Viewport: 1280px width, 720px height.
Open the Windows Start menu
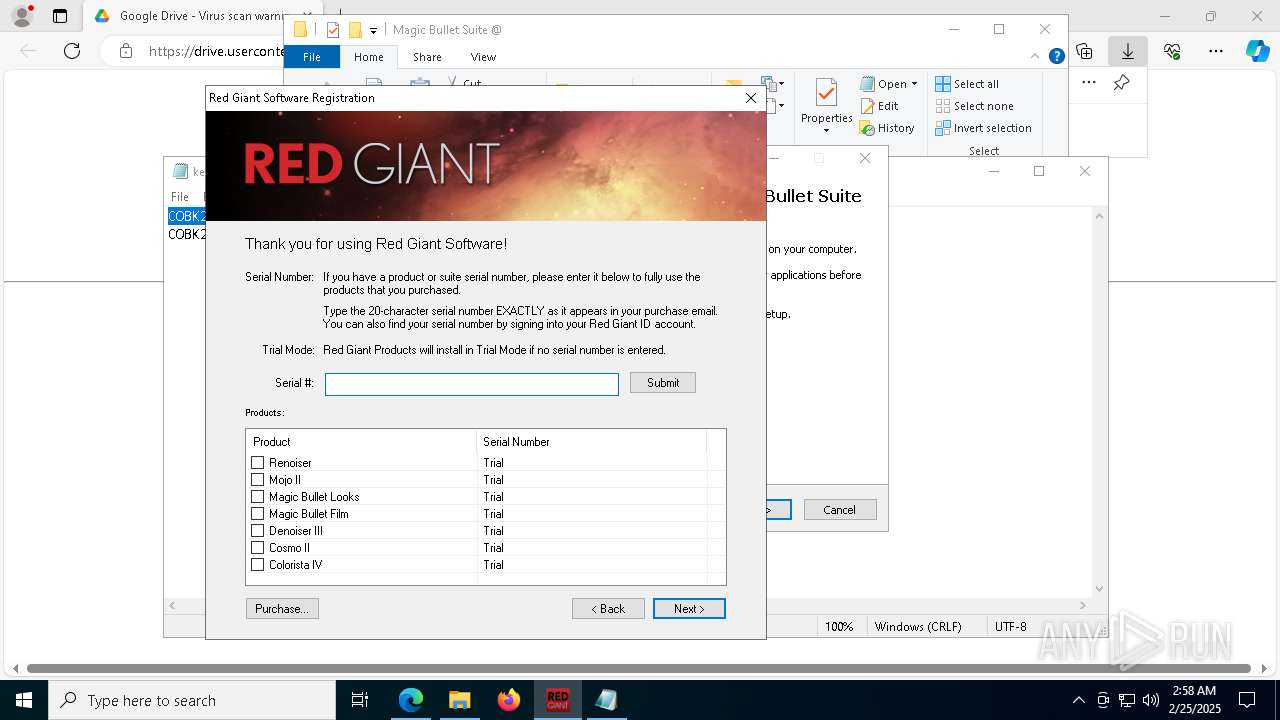coord(24,700)
